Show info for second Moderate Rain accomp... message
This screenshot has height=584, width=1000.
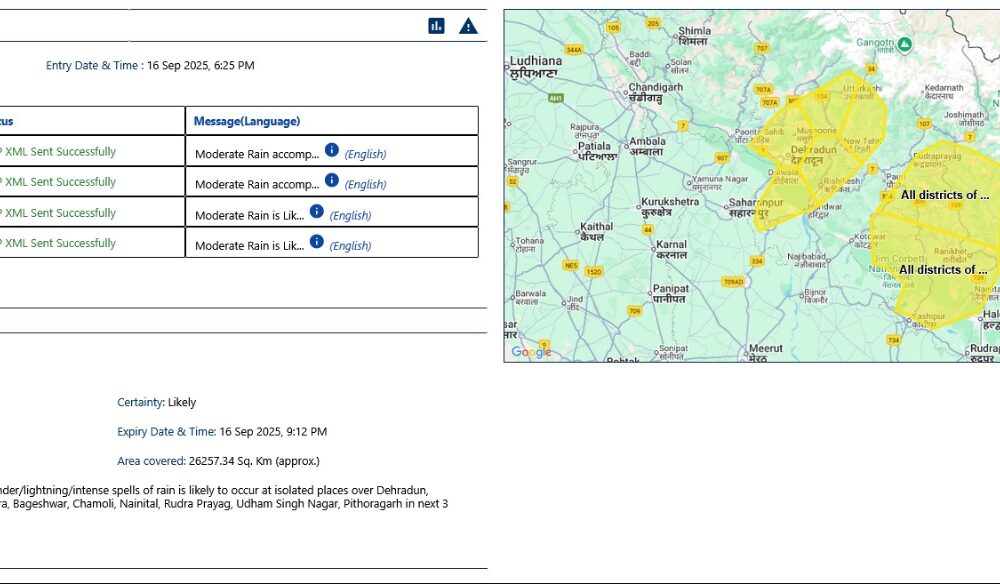pos(332,180)
